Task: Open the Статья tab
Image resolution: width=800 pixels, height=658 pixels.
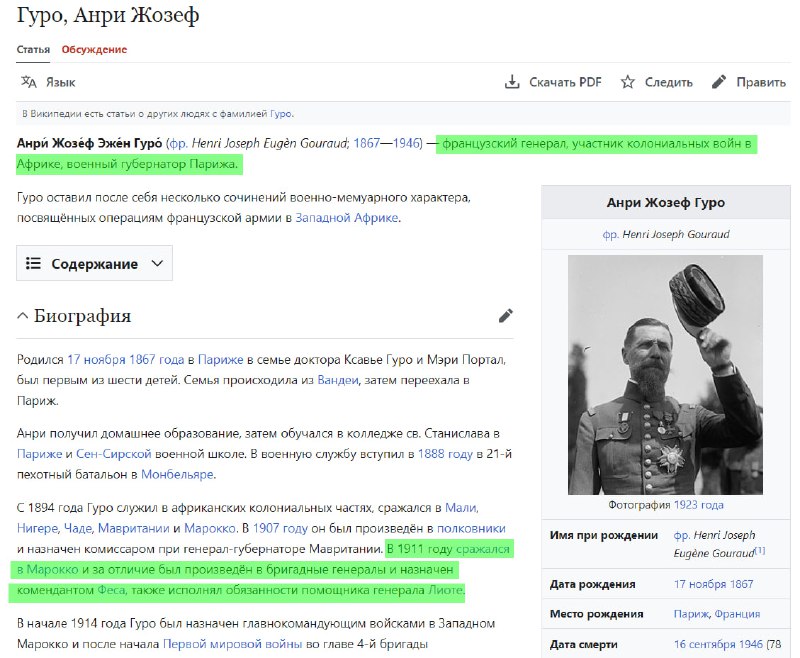Action: point(33,49)
